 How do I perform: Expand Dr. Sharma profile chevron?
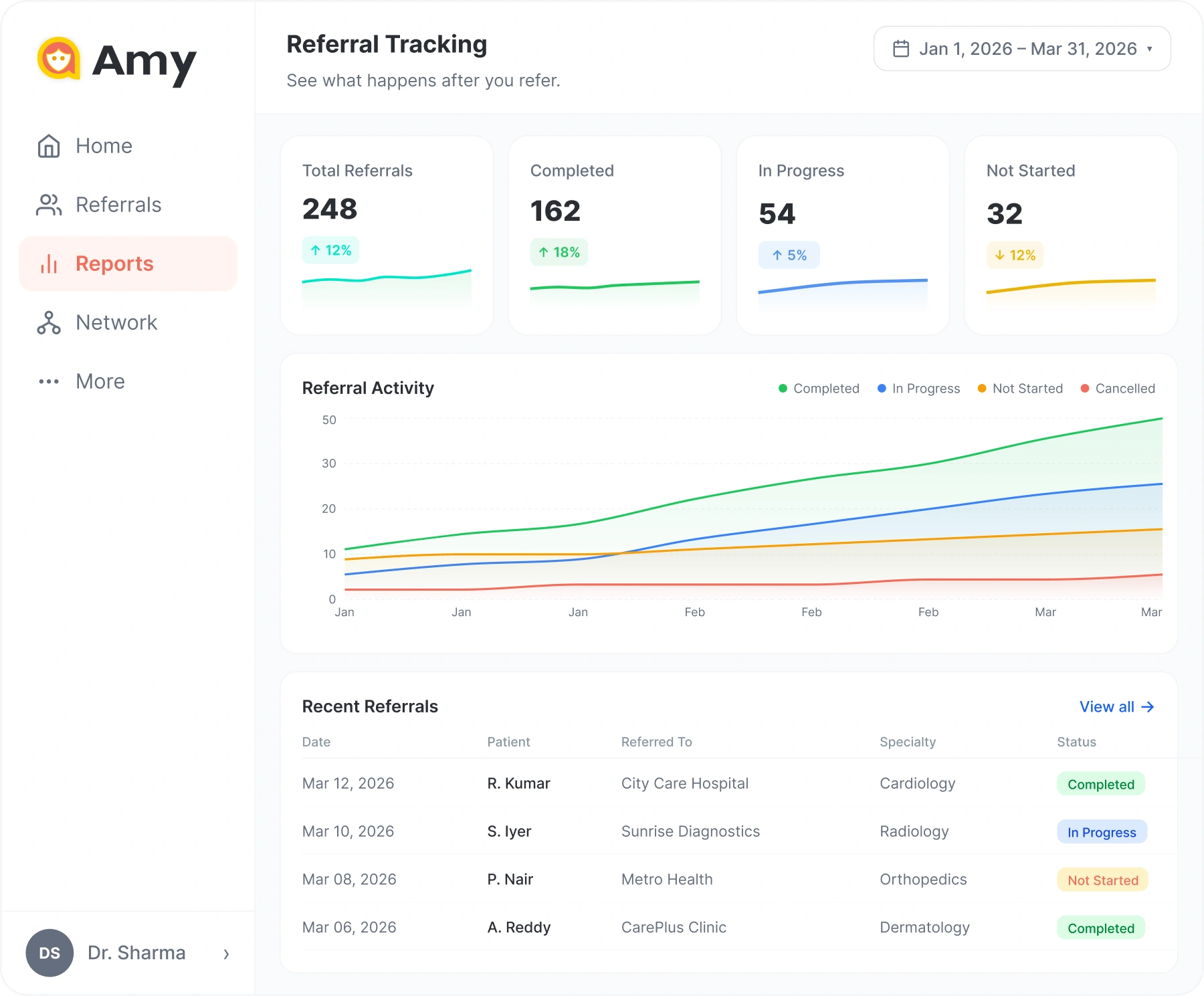(226, 954)
